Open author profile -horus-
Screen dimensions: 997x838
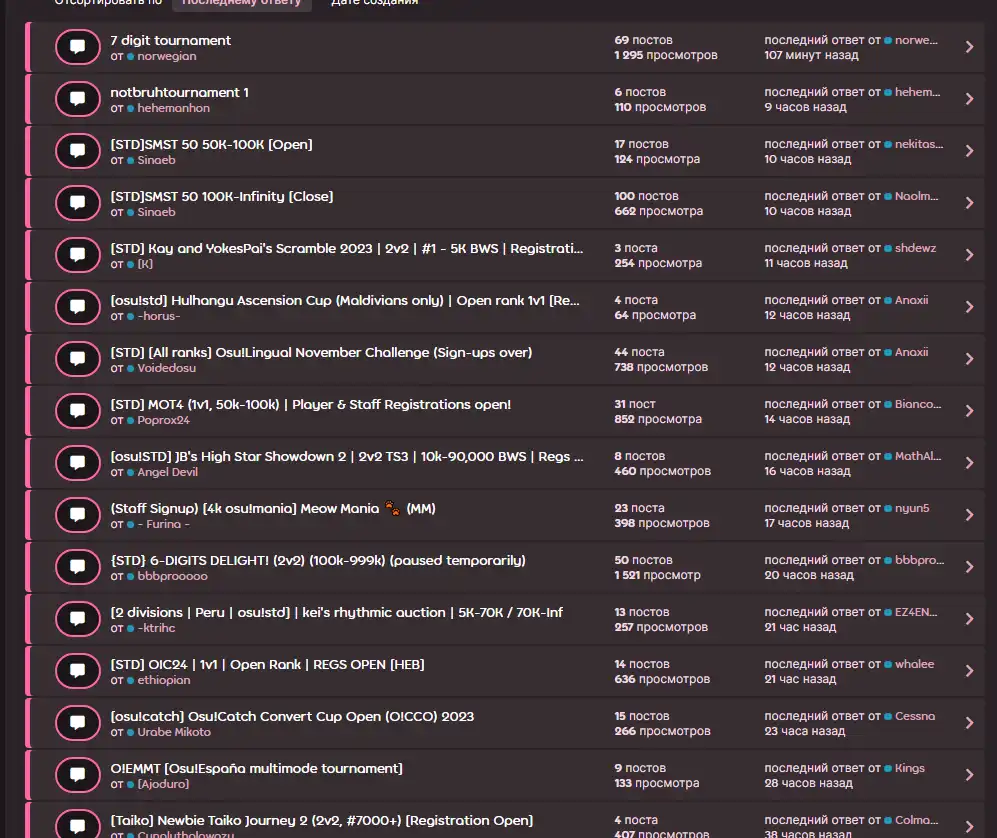pos(159,316)
